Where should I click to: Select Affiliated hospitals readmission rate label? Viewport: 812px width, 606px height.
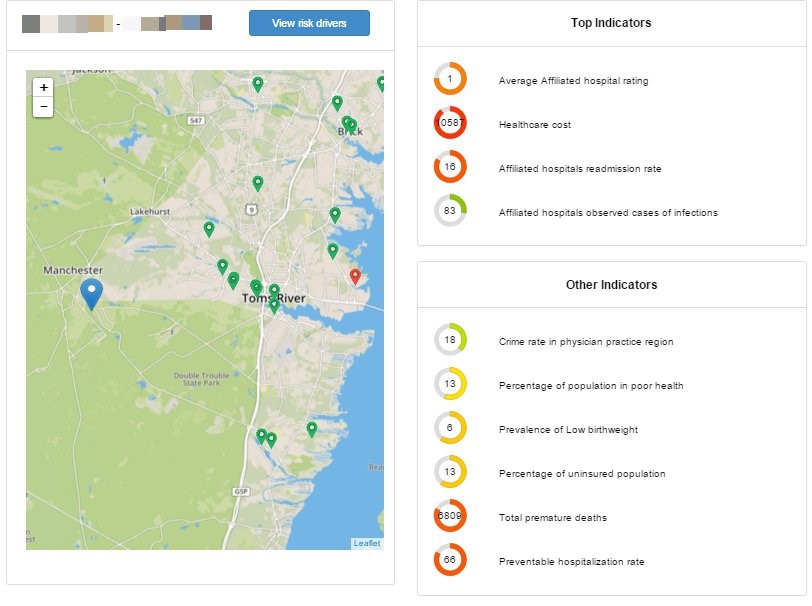[x=580, y=169]
